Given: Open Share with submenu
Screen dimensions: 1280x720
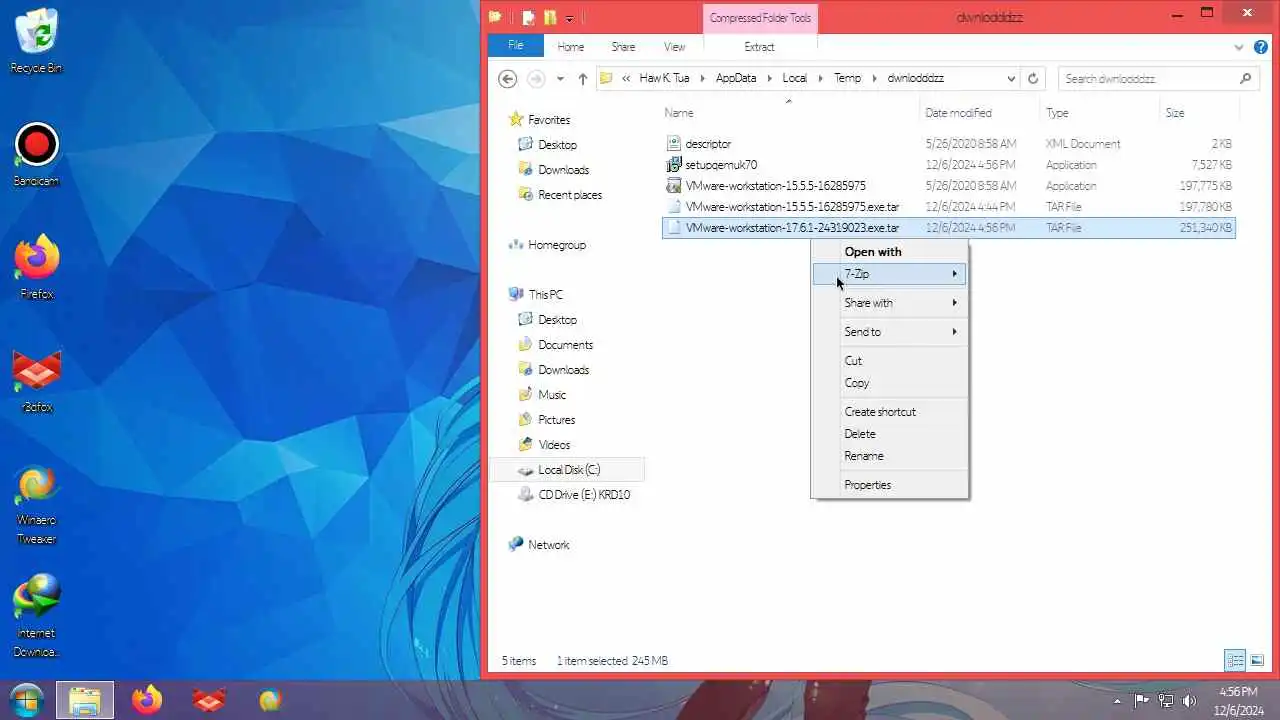Looking at the screenshot, I should click(889, 303).
